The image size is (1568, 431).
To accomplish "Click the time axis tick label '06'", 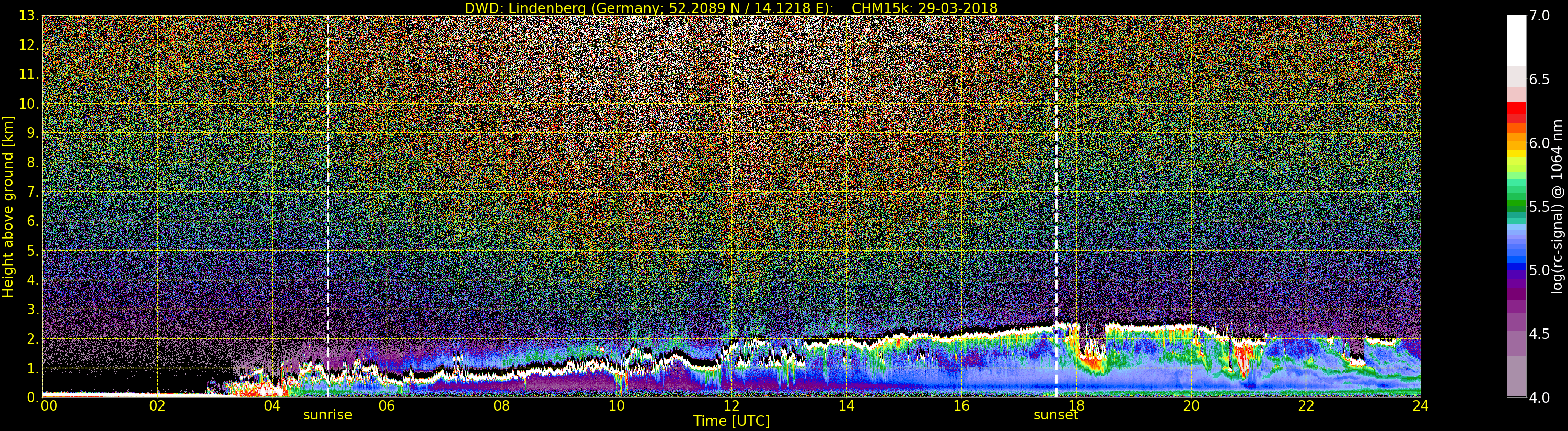I will click(x=387, y=405).
